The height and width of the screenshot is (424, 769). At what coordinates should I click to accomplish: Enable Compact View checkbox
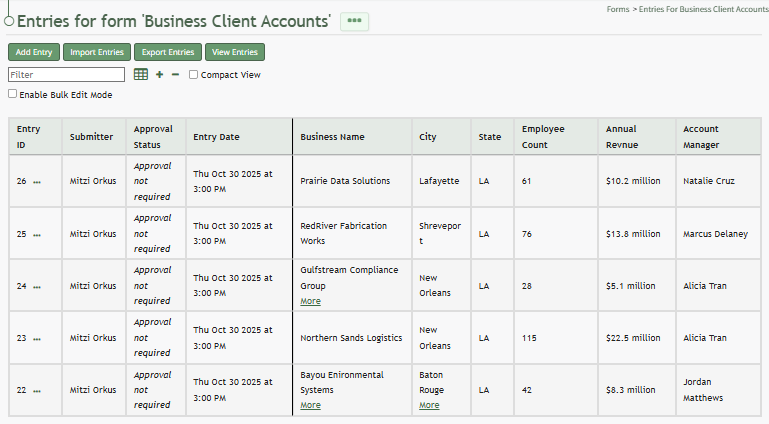click(193, 75)
